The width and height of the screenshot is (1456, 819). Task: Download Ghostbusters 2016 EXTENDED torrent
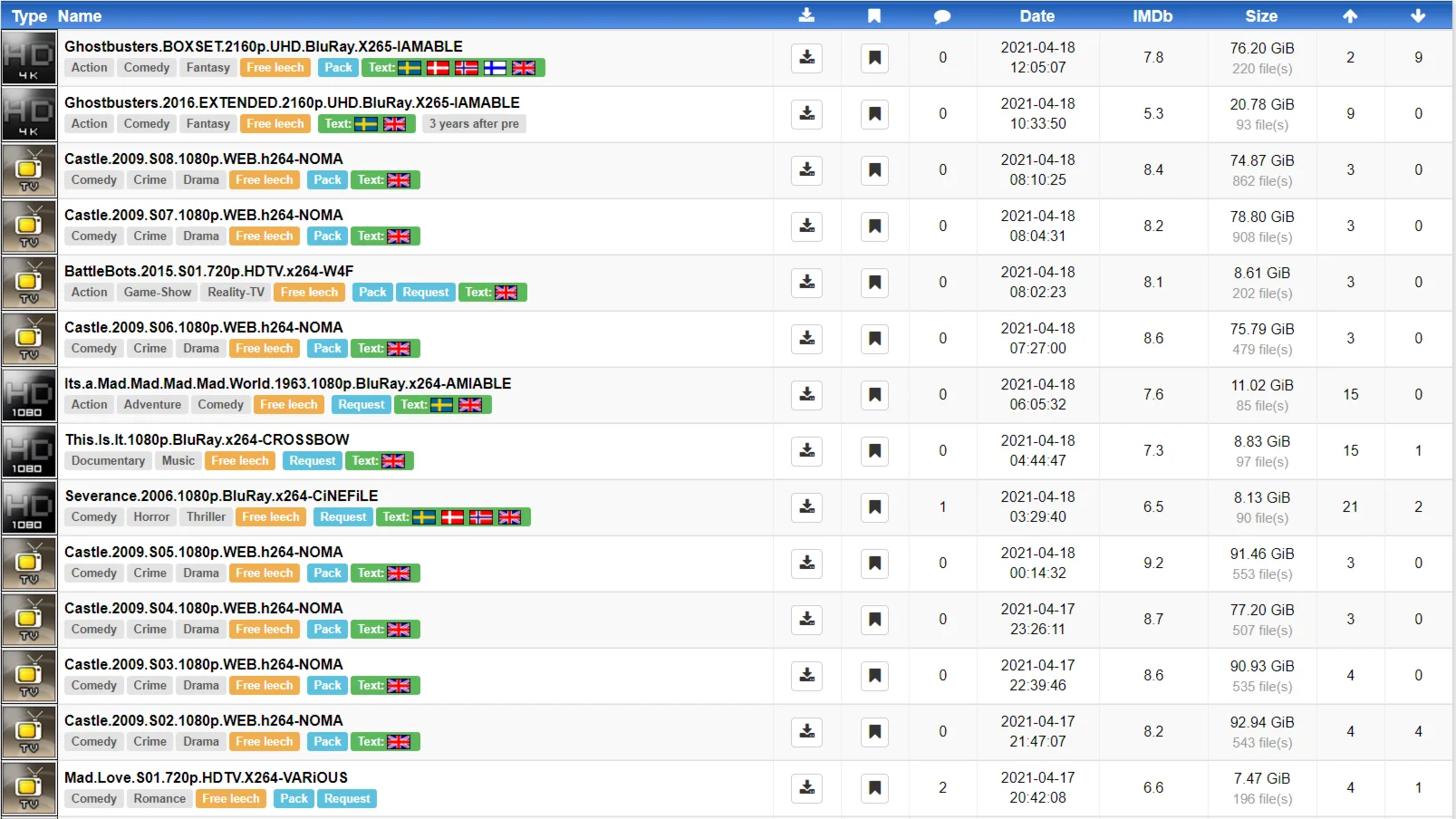click(x=806, y=114)
